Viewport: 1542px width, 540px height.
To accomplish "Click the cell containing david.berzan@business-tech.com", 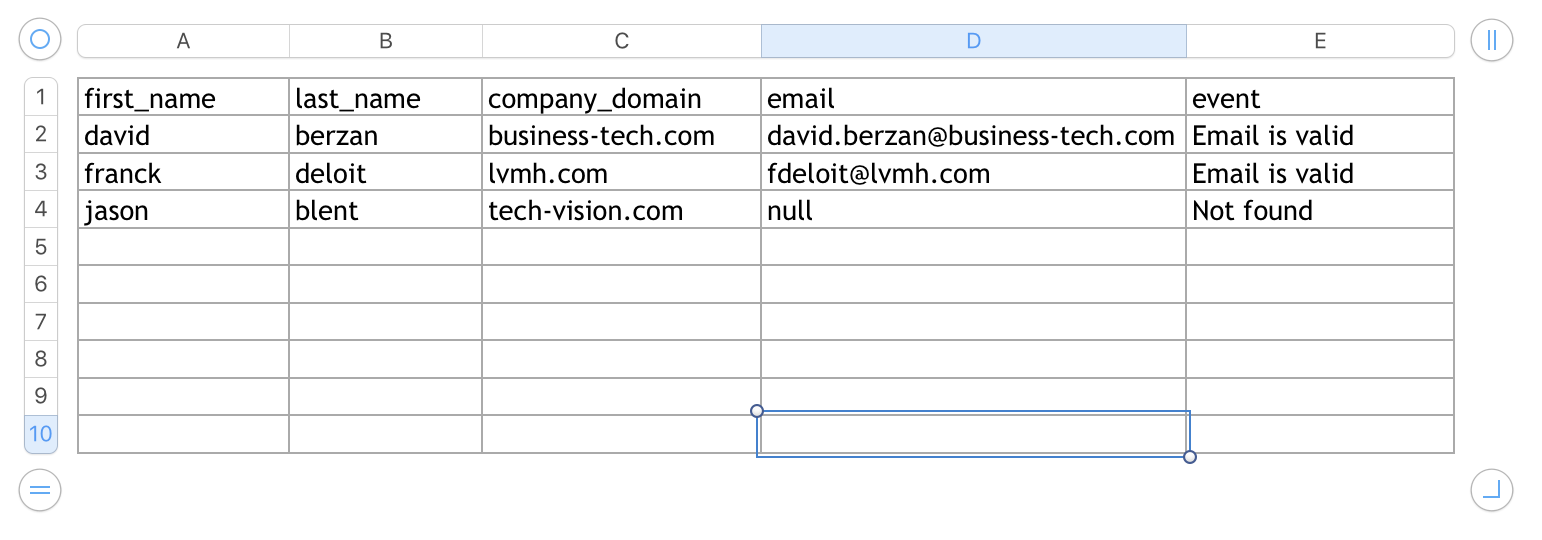I will [x=974, y=135].
